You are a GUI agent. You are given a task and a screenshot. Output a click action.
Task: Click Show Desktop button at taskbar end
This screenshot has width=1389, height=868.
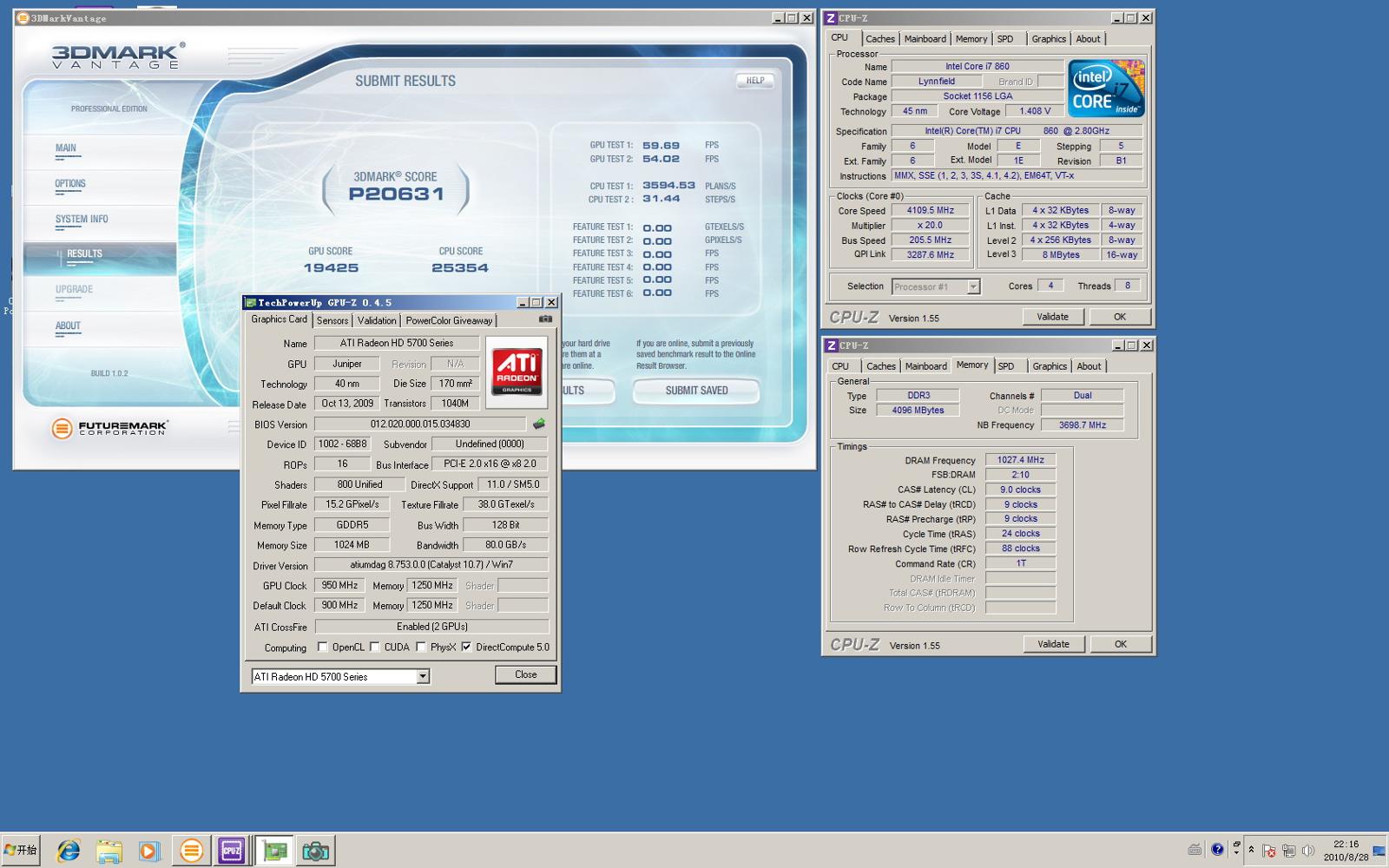tap(1379, 851)
